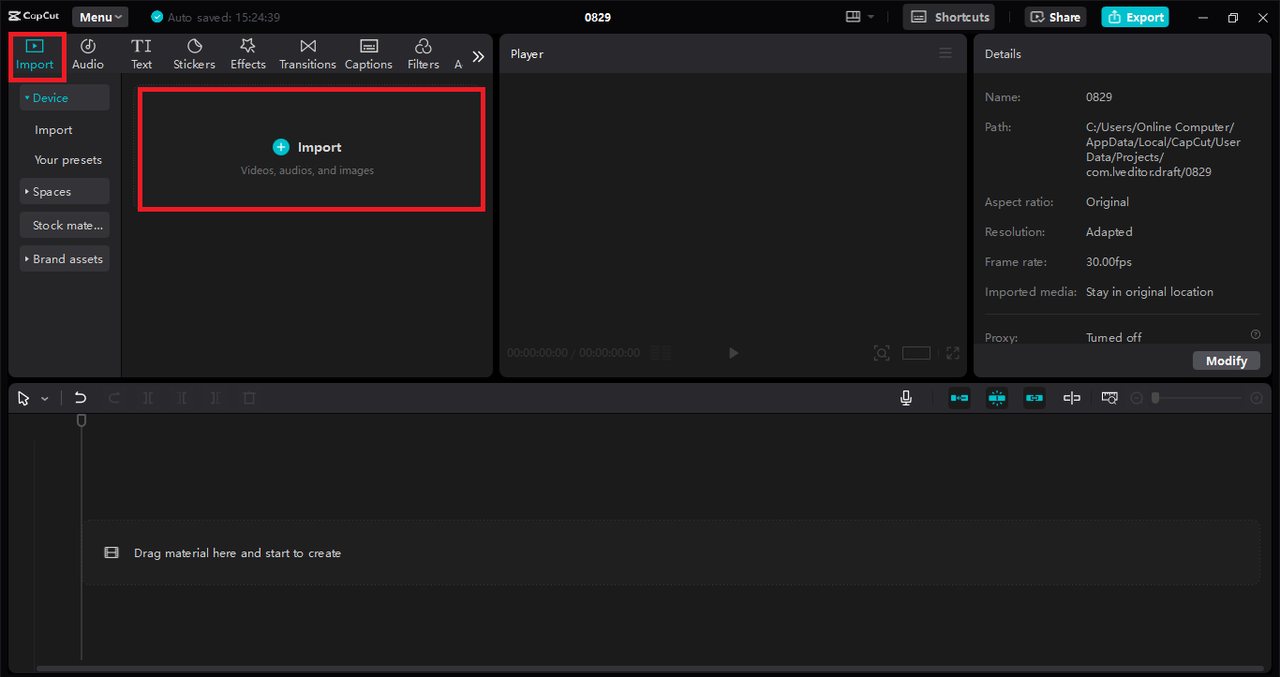1280x677 pixels.
Task: Toggle timeline clip linkage
Action: click(1034, 398)
